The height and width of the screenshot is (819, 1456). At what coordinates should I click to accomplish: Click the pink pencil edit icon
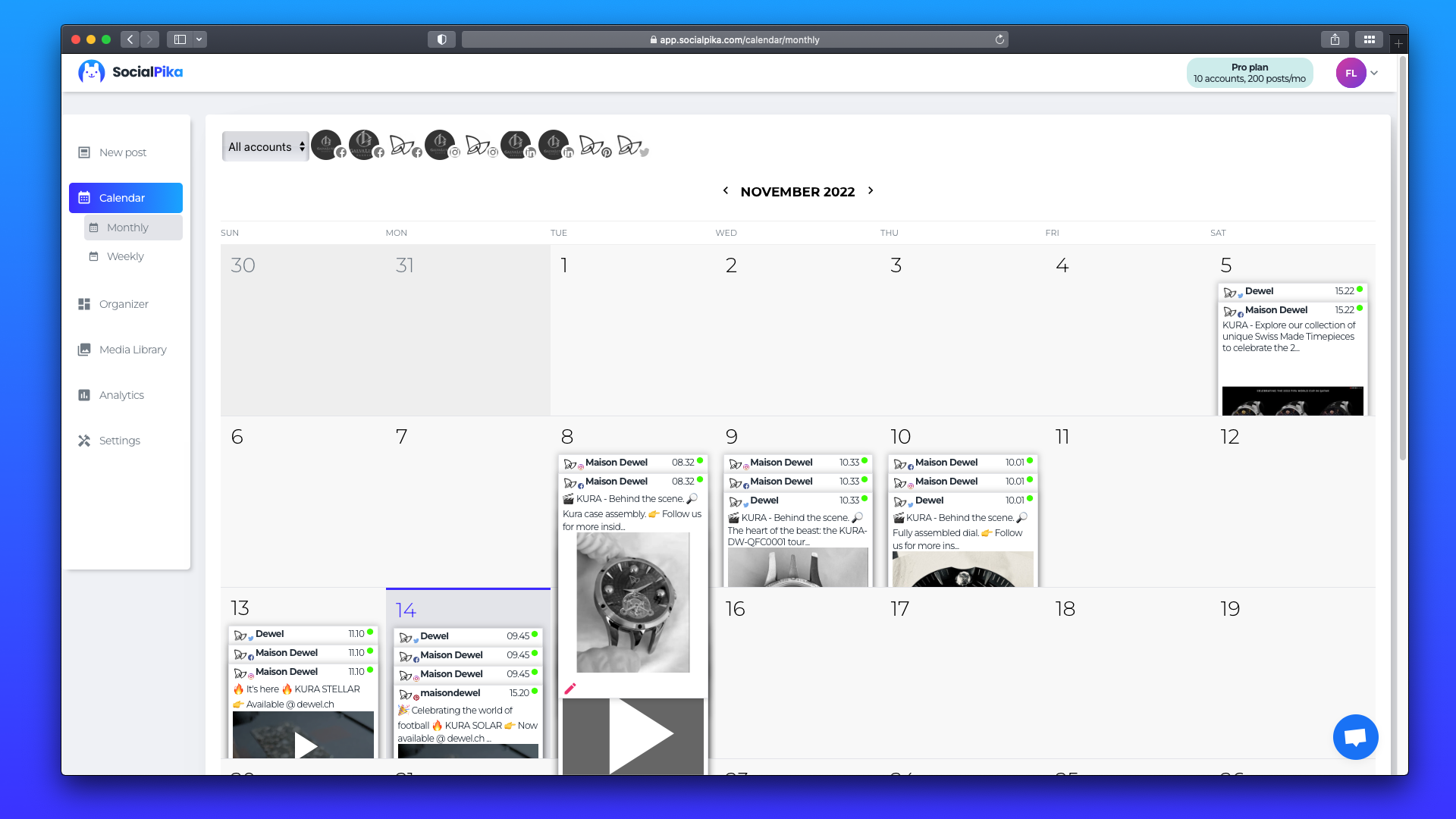tap(570, 689)
